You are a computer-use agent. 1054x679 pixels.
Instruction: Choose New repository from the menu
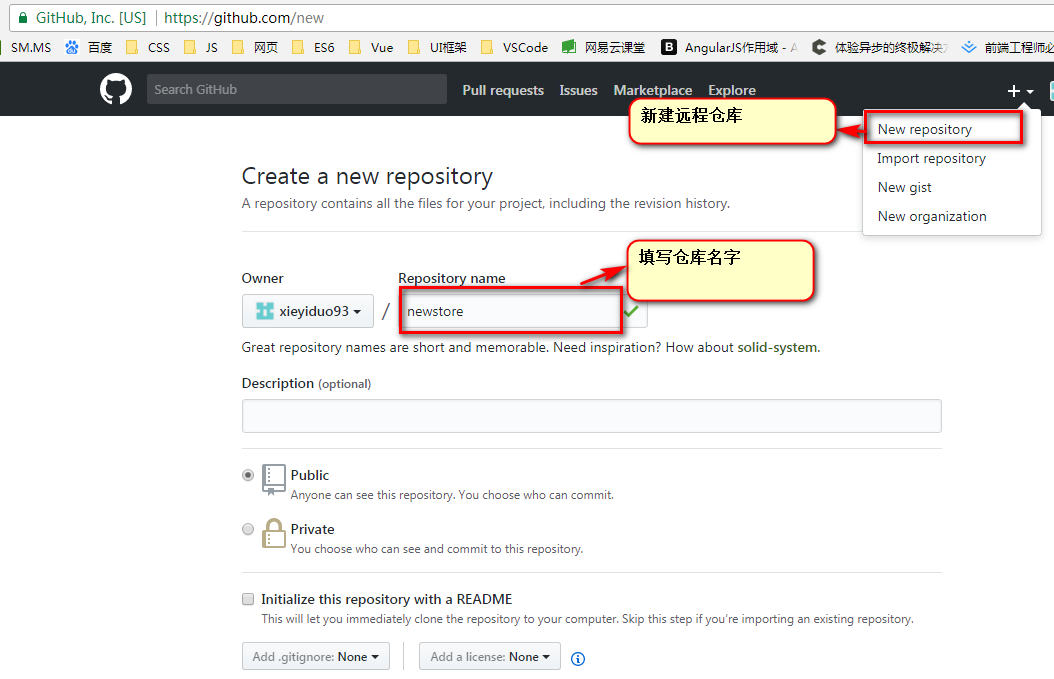(924, 129)
